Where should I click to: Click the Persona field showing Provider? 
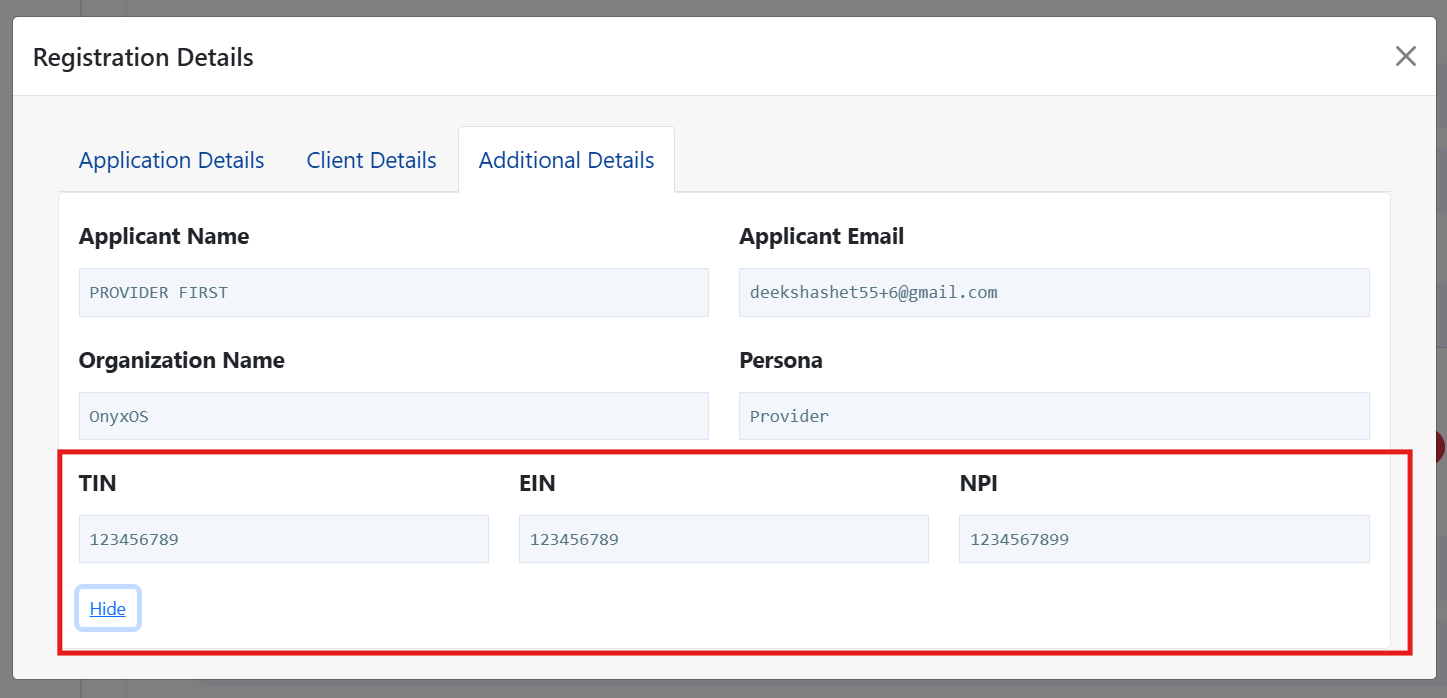pos(1054,416)
